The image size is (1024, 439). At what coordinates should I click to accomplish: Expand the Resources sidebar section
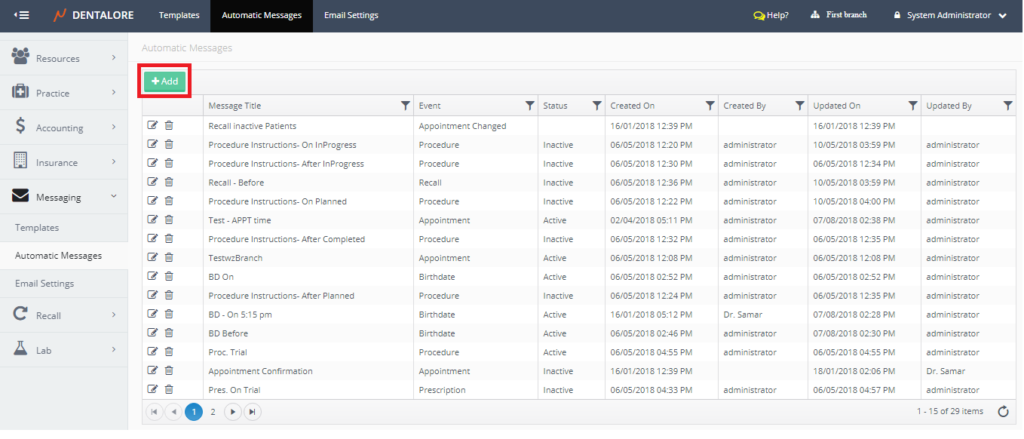64,59
